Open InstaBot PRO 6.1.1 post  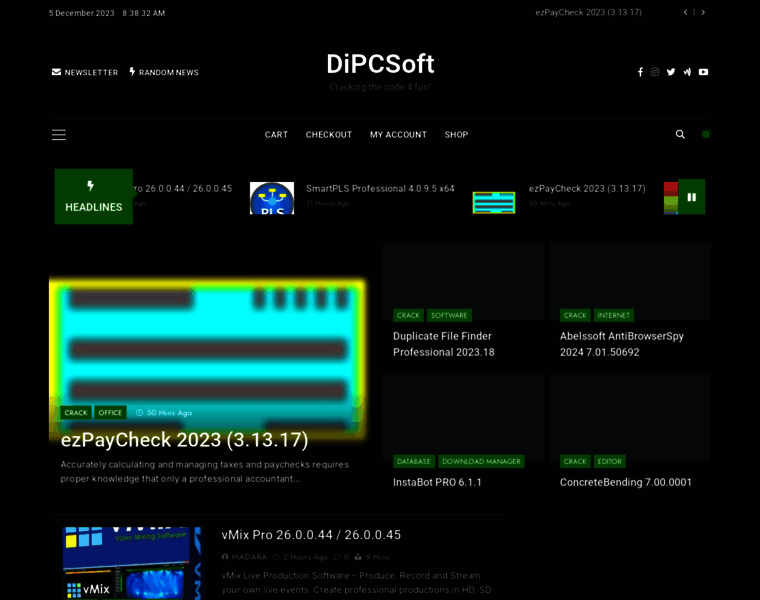(x=437, y=482)
